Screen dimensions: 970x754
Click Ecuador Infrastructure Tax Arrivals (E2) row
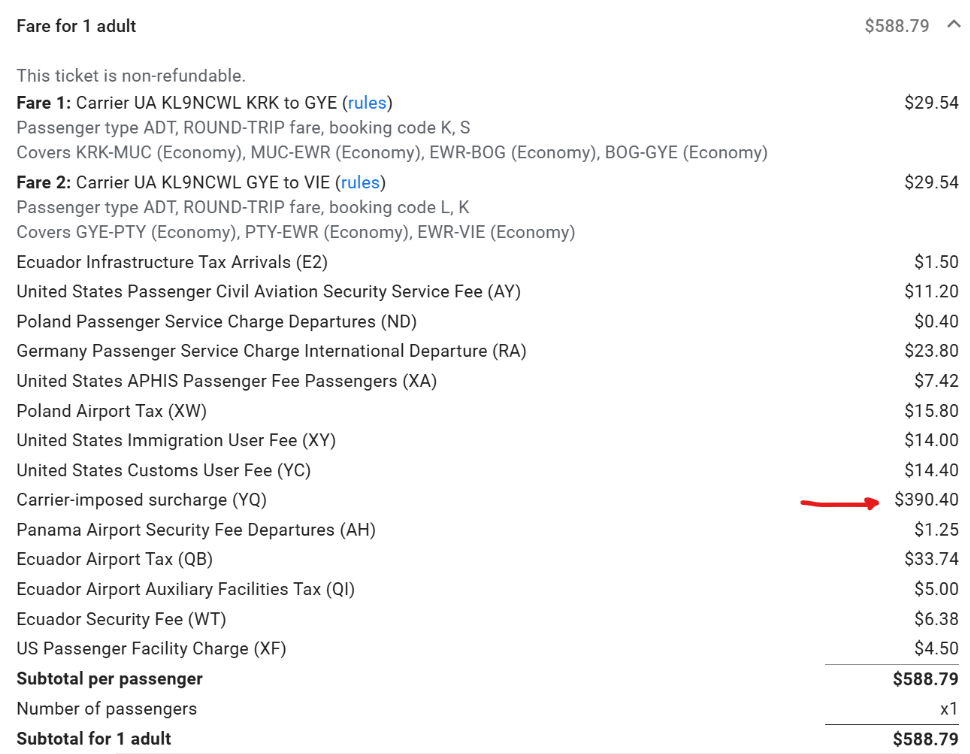point(487,262)
